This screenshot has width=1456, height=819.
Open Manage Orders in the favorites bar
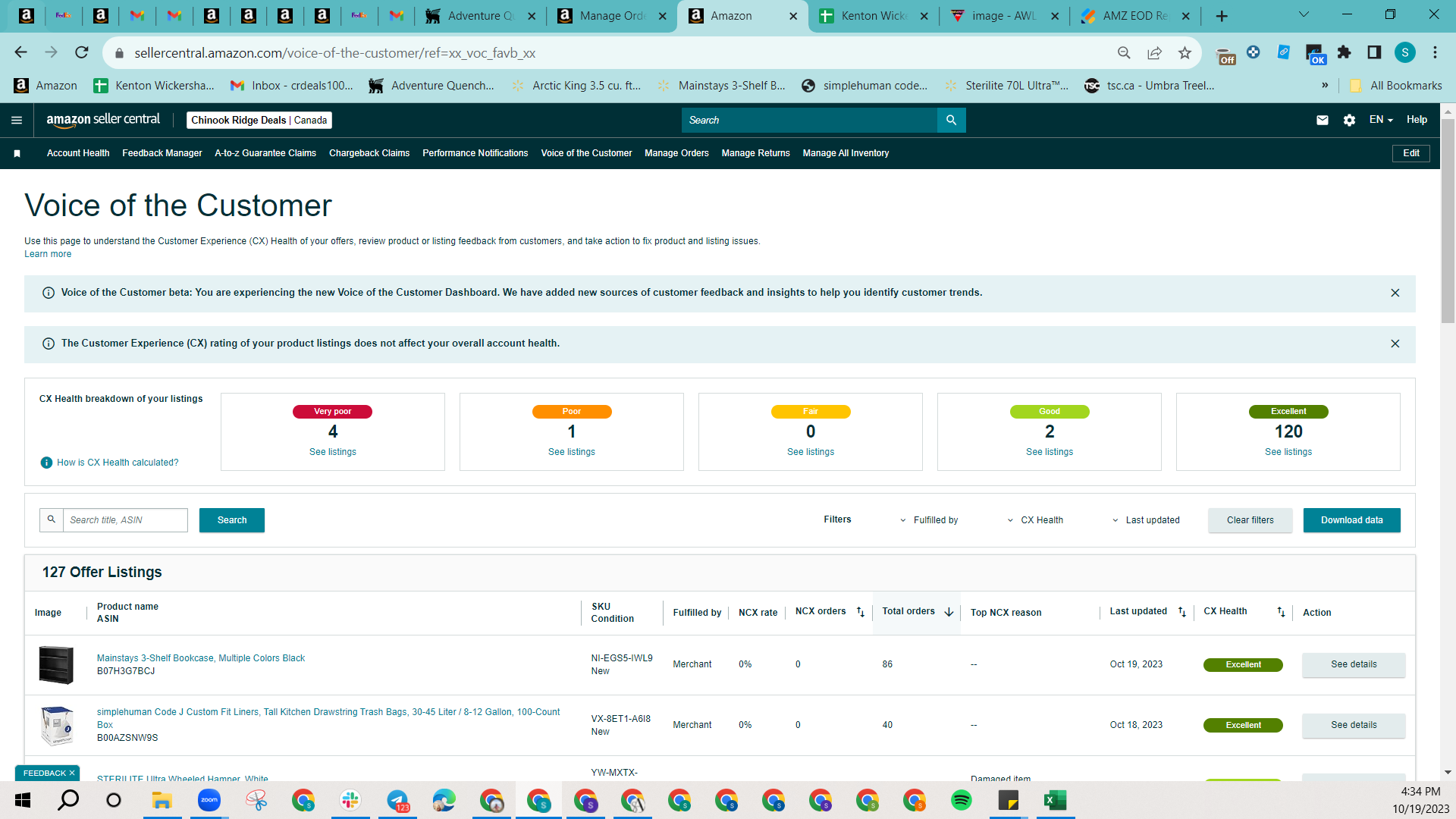point(676,153)
